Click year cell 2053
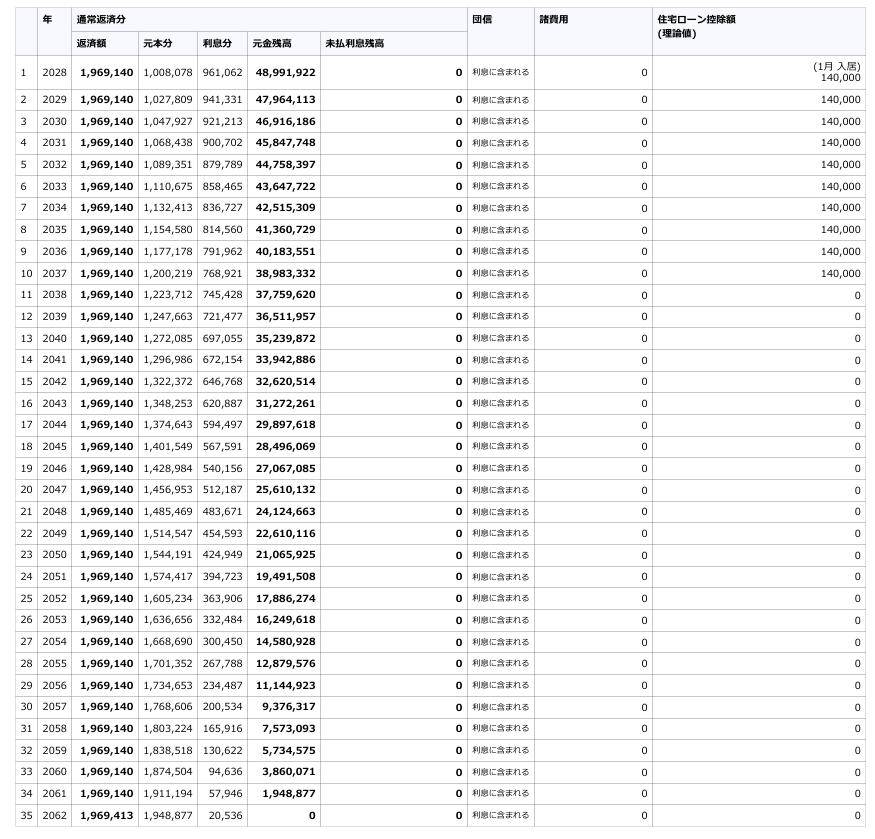Viewport: 875px width, 839px height. (54, 620)
